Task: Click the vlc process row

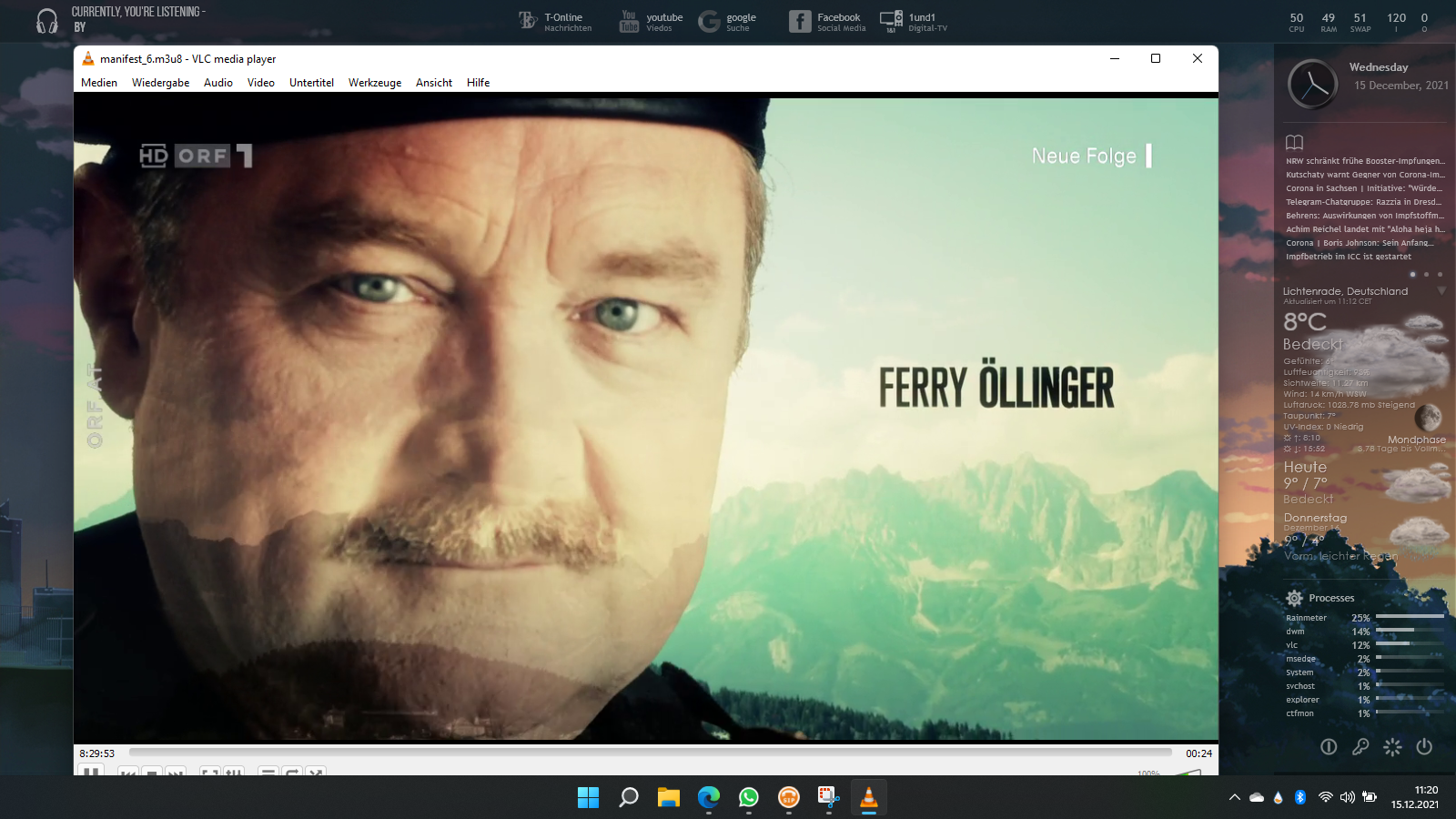Action: tap(1365, 645)
